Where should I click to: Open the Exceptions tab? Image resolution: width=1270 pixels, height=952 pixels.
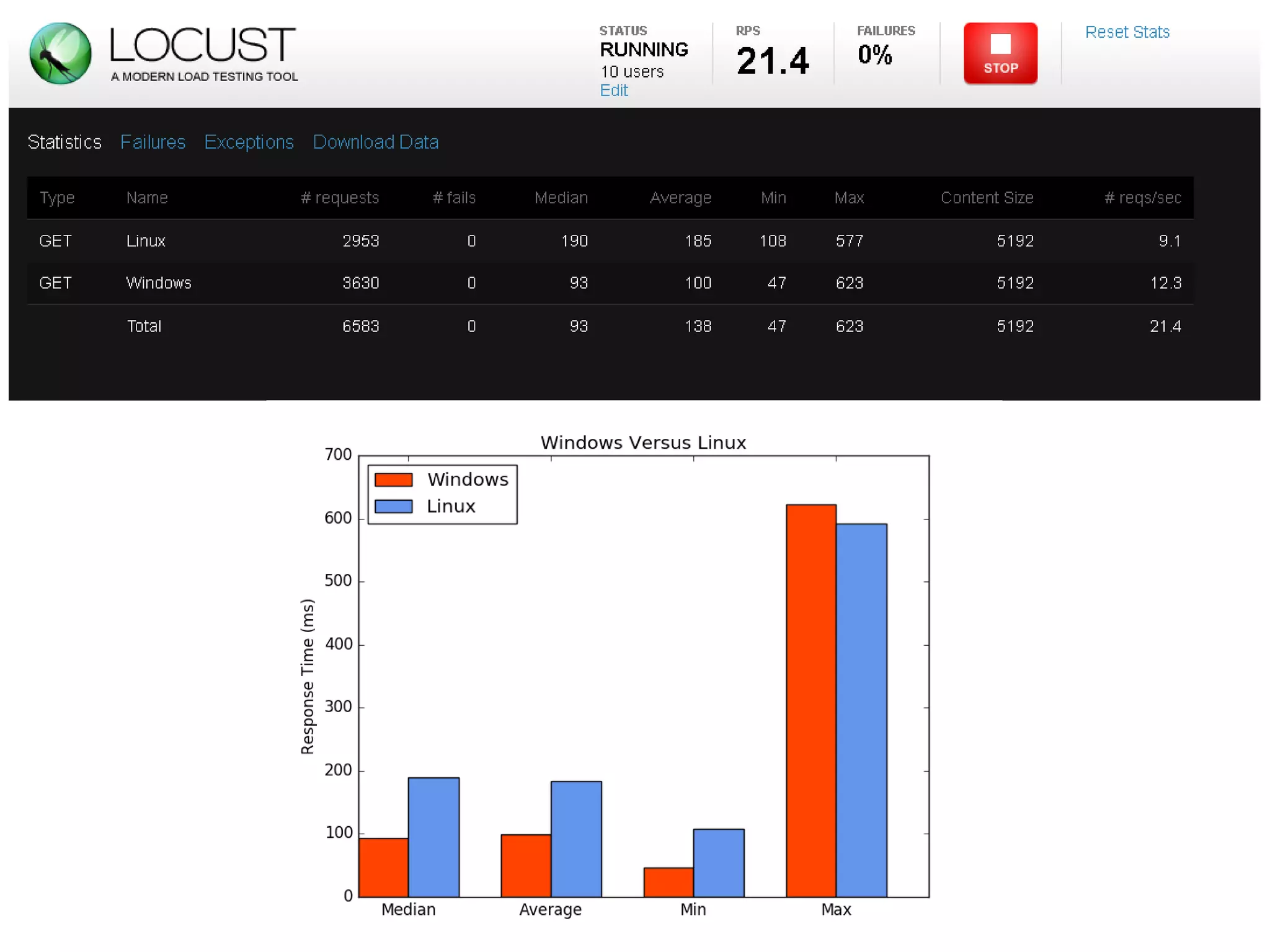pos(249,142)
